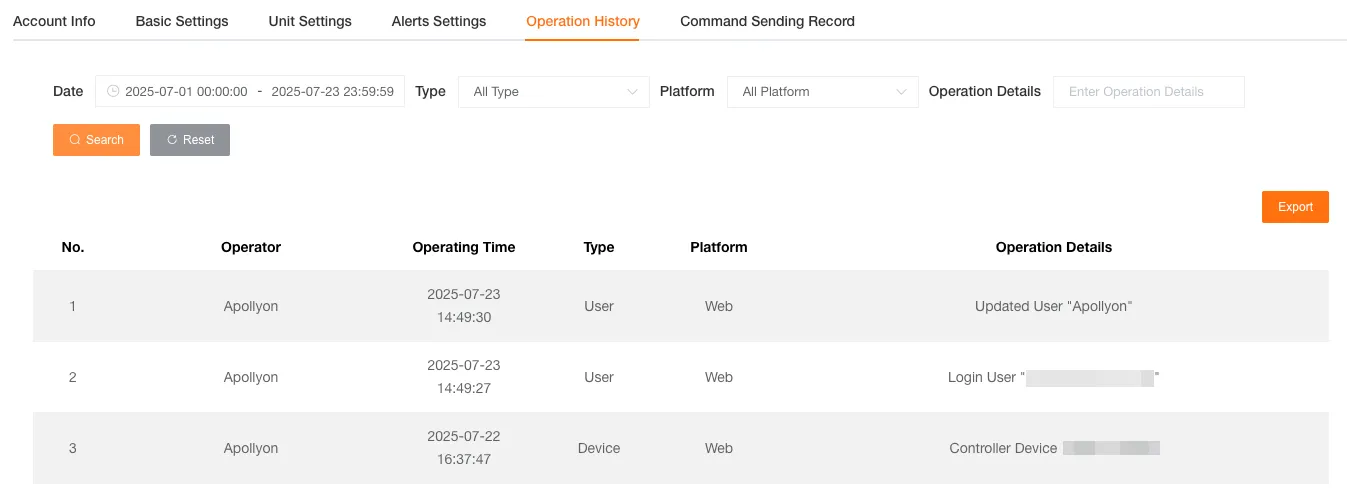Click the Operation Details column header

1054,247
